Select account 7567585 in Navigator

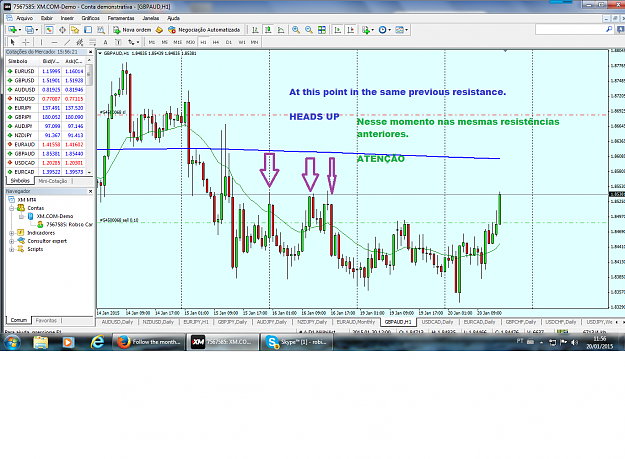click(x=65, y=225)
